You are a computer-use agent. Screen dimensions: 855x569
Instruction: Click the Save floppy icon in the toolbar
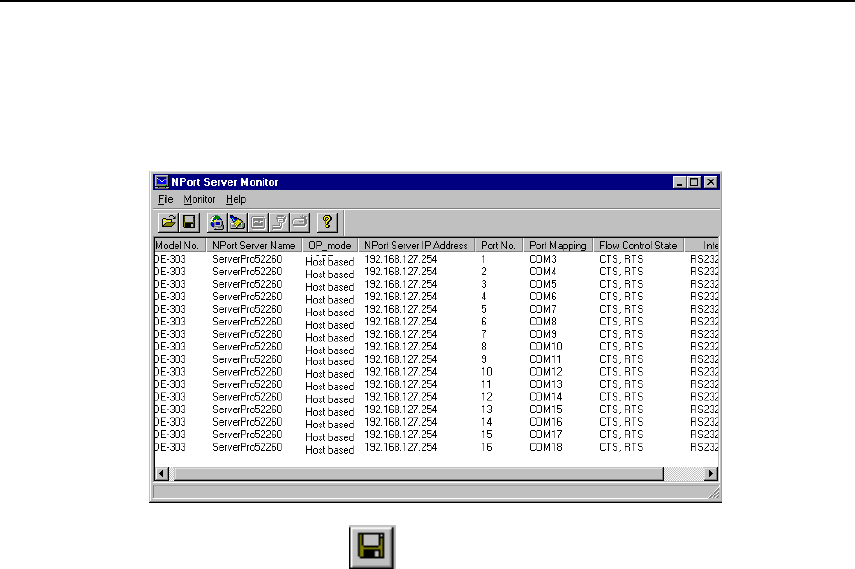pos(189,222)
